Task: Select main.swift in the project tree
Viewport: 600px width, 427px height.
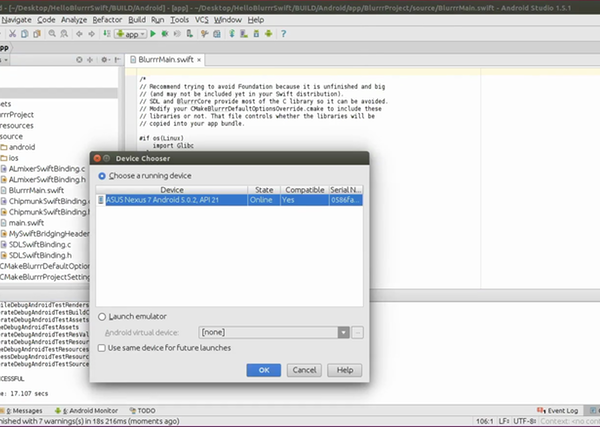Action: [26, 223]
